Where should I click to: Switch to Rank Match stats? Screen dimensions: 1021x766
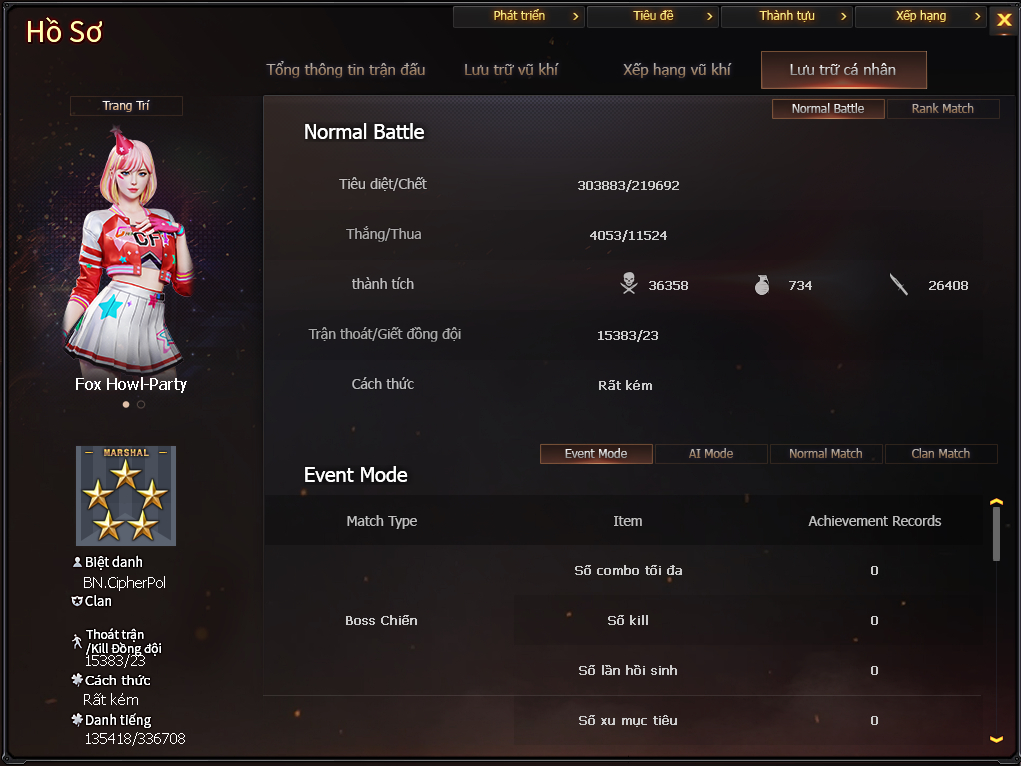click(942, 109)
